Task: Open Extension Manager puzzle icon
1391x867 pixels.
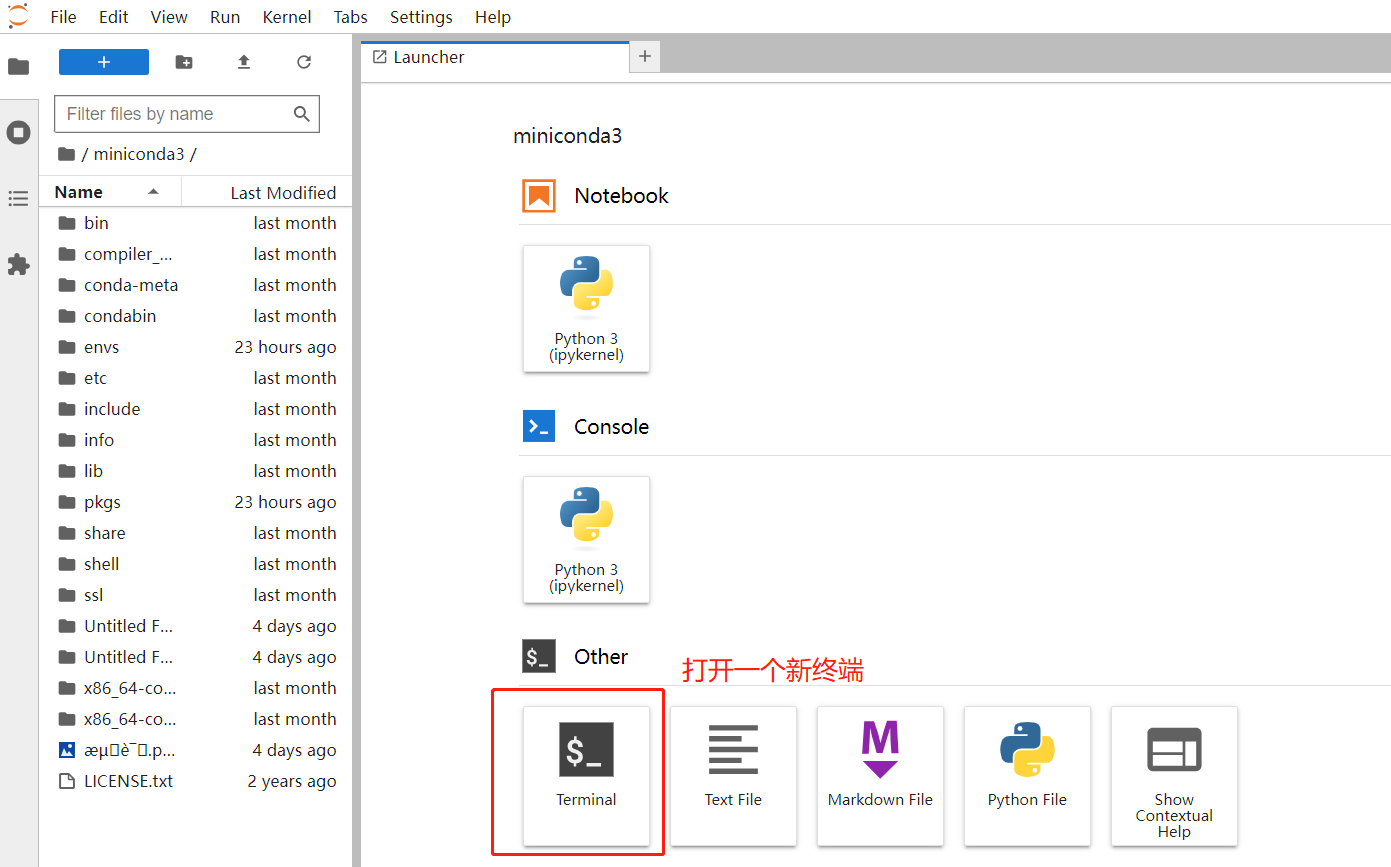Action: tap(18, 264)
